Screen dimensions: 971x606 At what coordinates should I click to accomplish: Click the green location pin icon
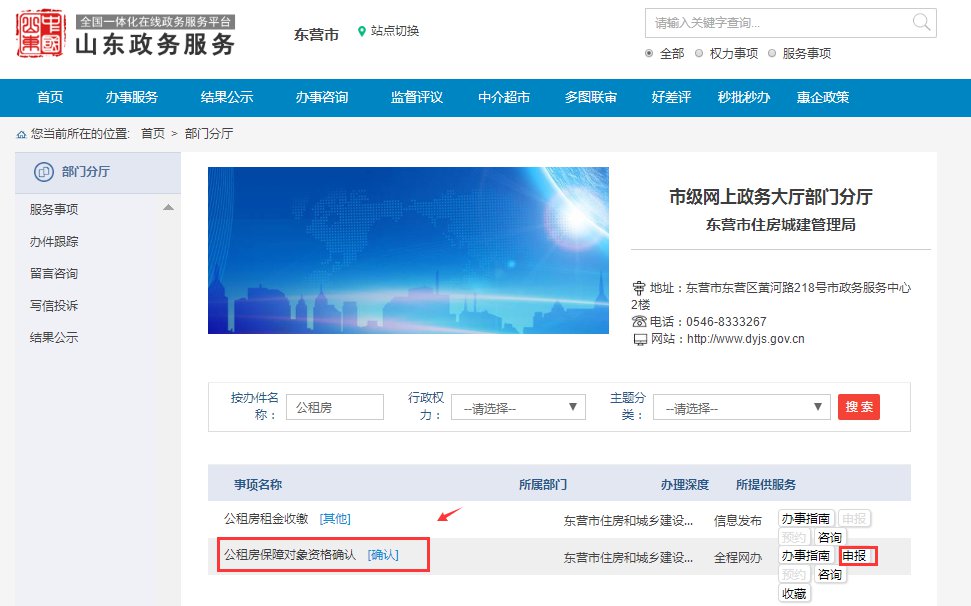(362, 31)
